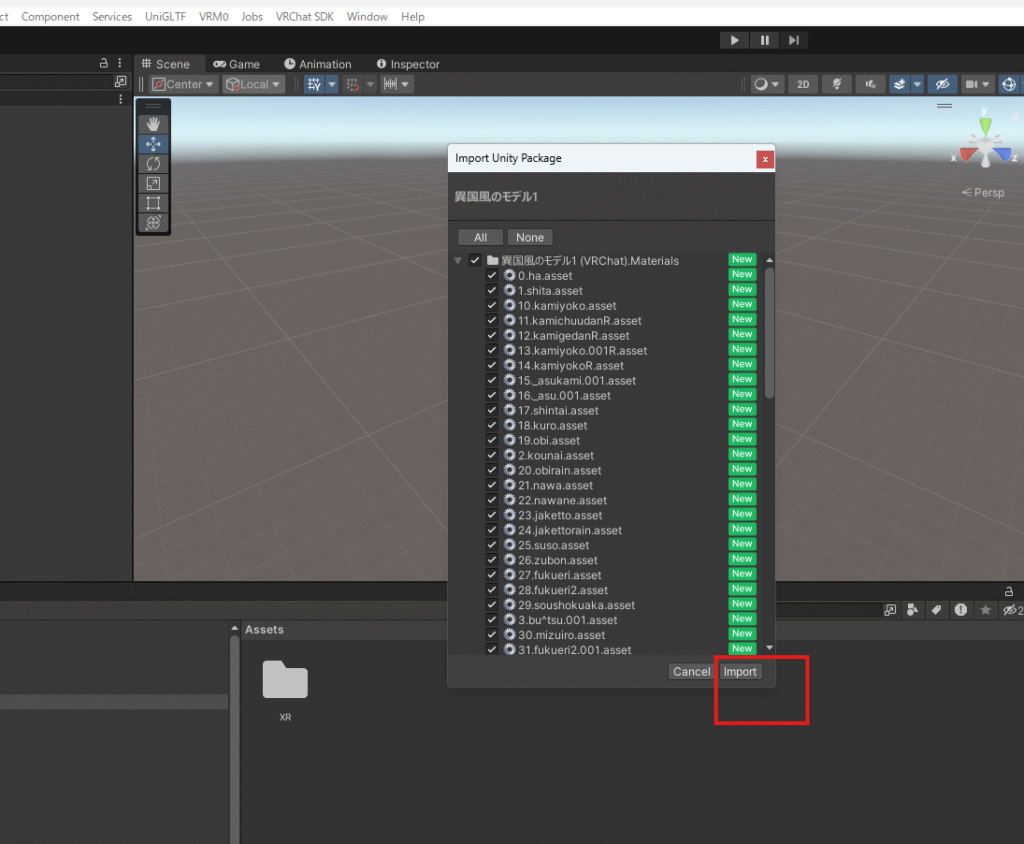
Task: Select the Rect transform tool
Action: tap(153, 203)
